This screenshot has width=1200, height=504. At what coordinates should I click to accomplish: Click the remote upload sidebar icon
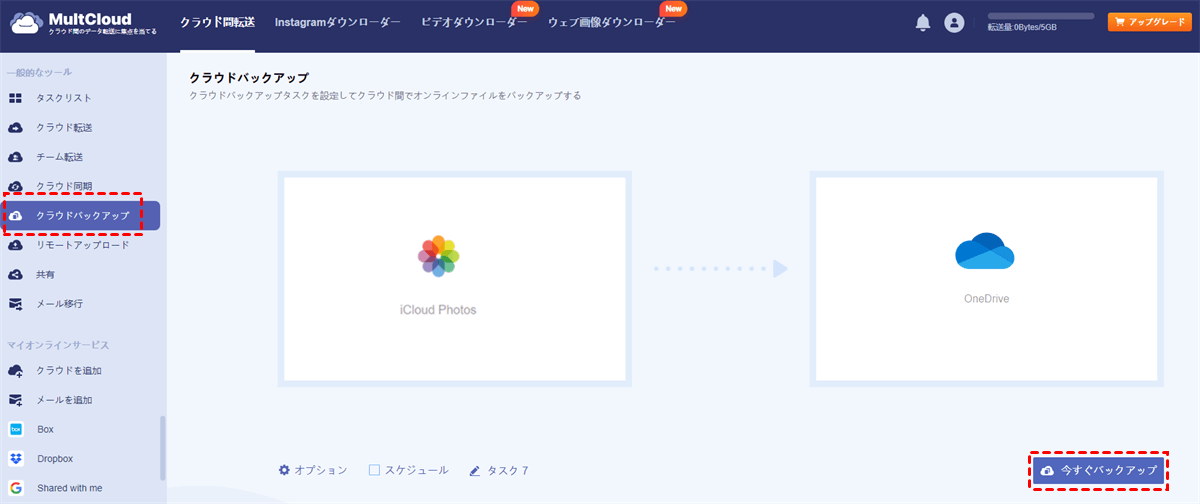[16, 245]
